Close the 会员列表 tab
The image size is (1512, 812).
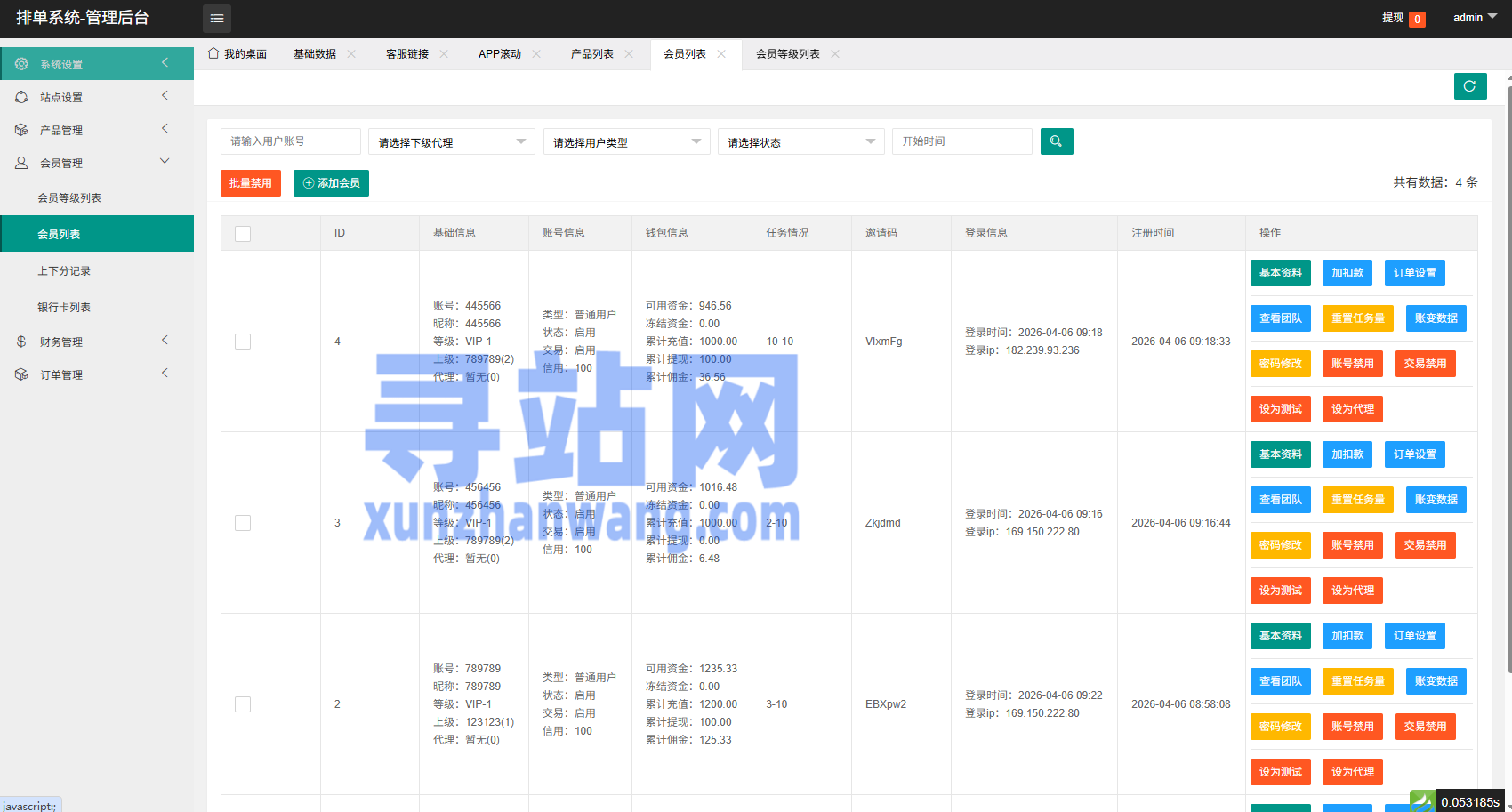[721, 54]
